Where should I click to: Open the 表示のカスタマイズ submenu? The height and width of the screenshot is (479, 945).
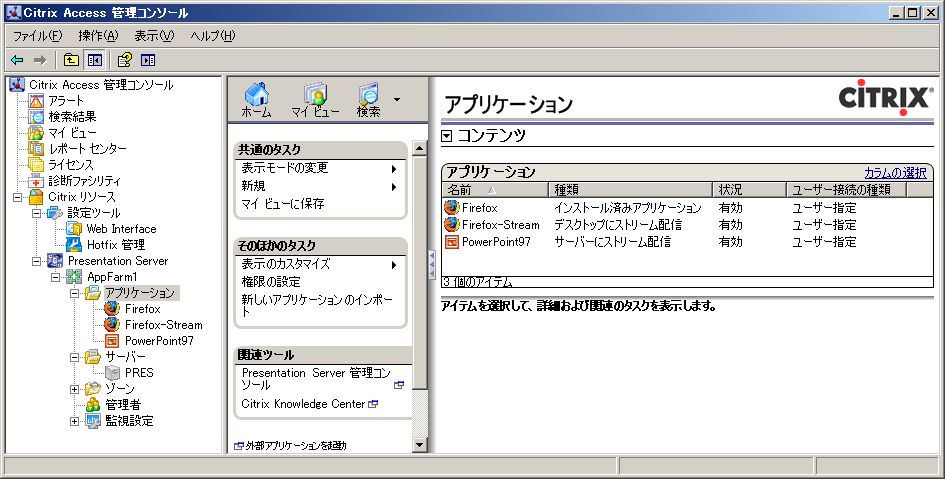(x=394, y=265)
